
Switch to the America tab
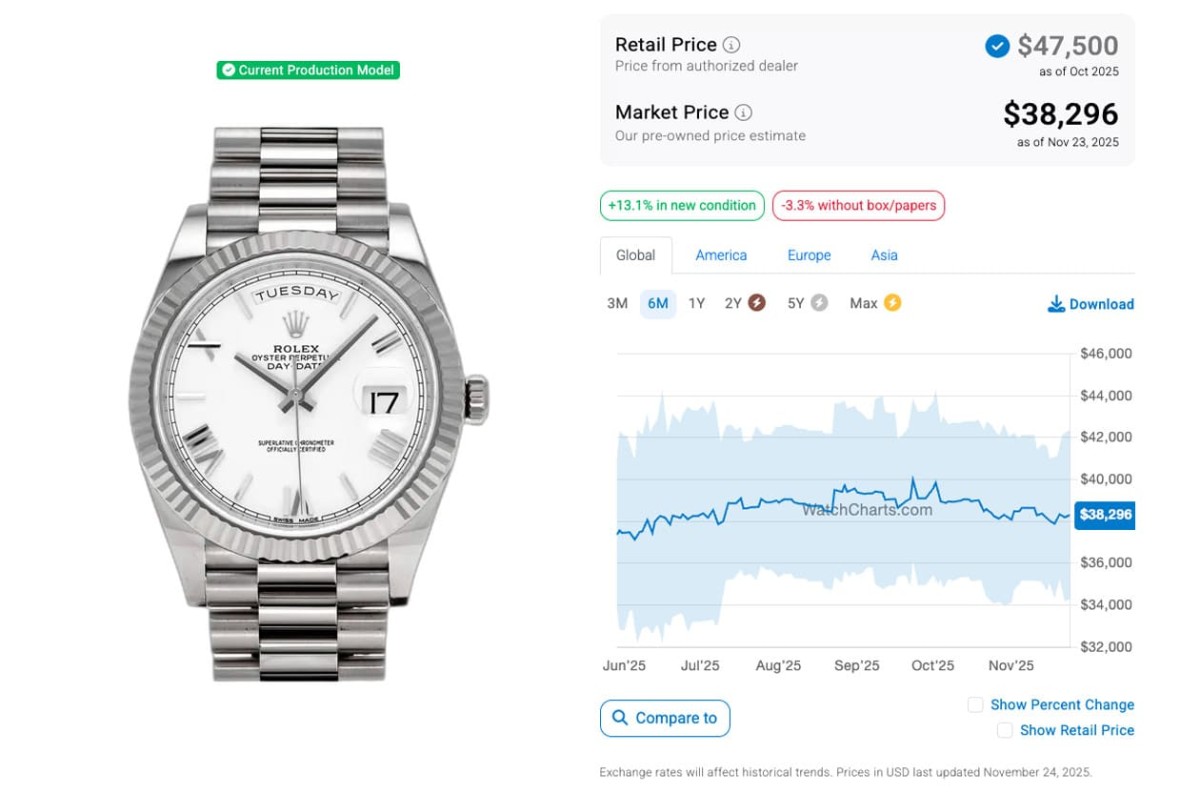[721, 255]
